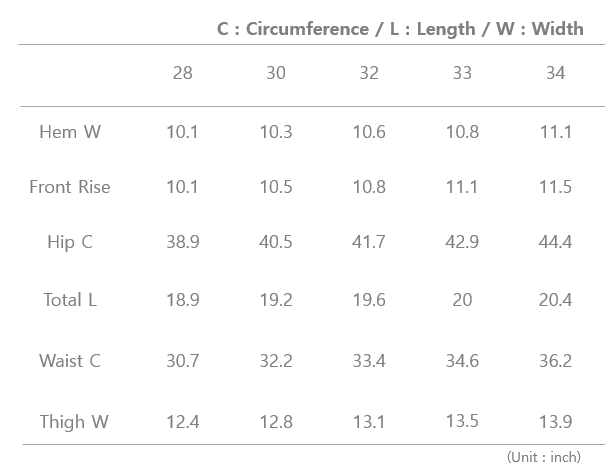Select the Hem W value 10.3
The height and width of the screenshot is (469, 605).
pyautogui.click(x=275, y=132)
